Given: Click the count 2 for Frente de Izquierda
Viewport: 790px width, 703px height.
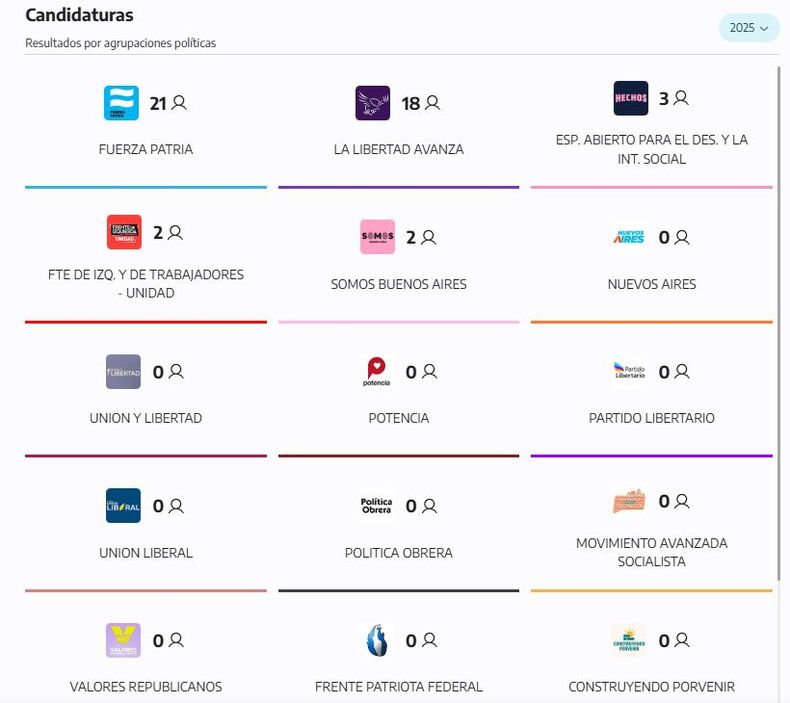Looking at the screenshot, I should (x=158, y=233).
